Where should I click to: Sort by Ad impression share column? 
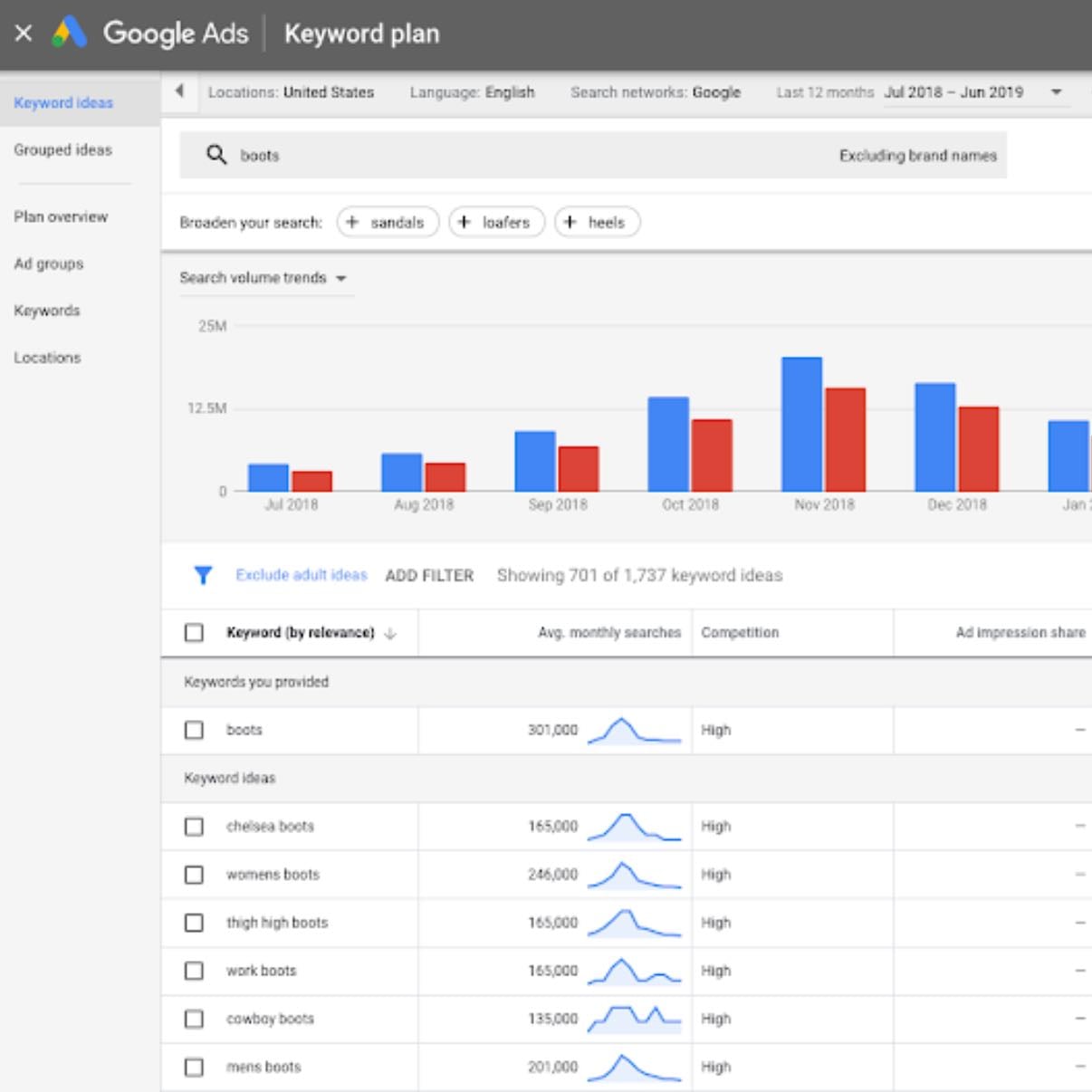tap(1020, 633)
